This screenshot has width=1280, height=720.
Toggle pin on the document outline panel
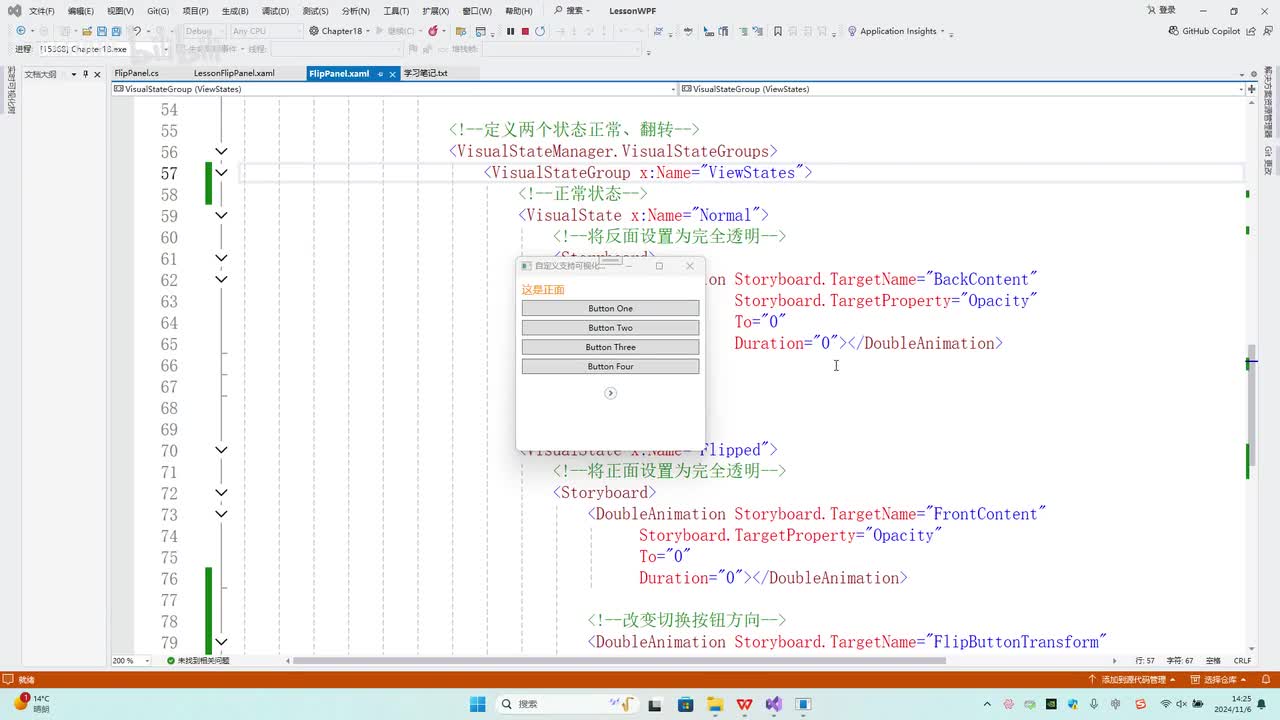(x=85, y=74)
